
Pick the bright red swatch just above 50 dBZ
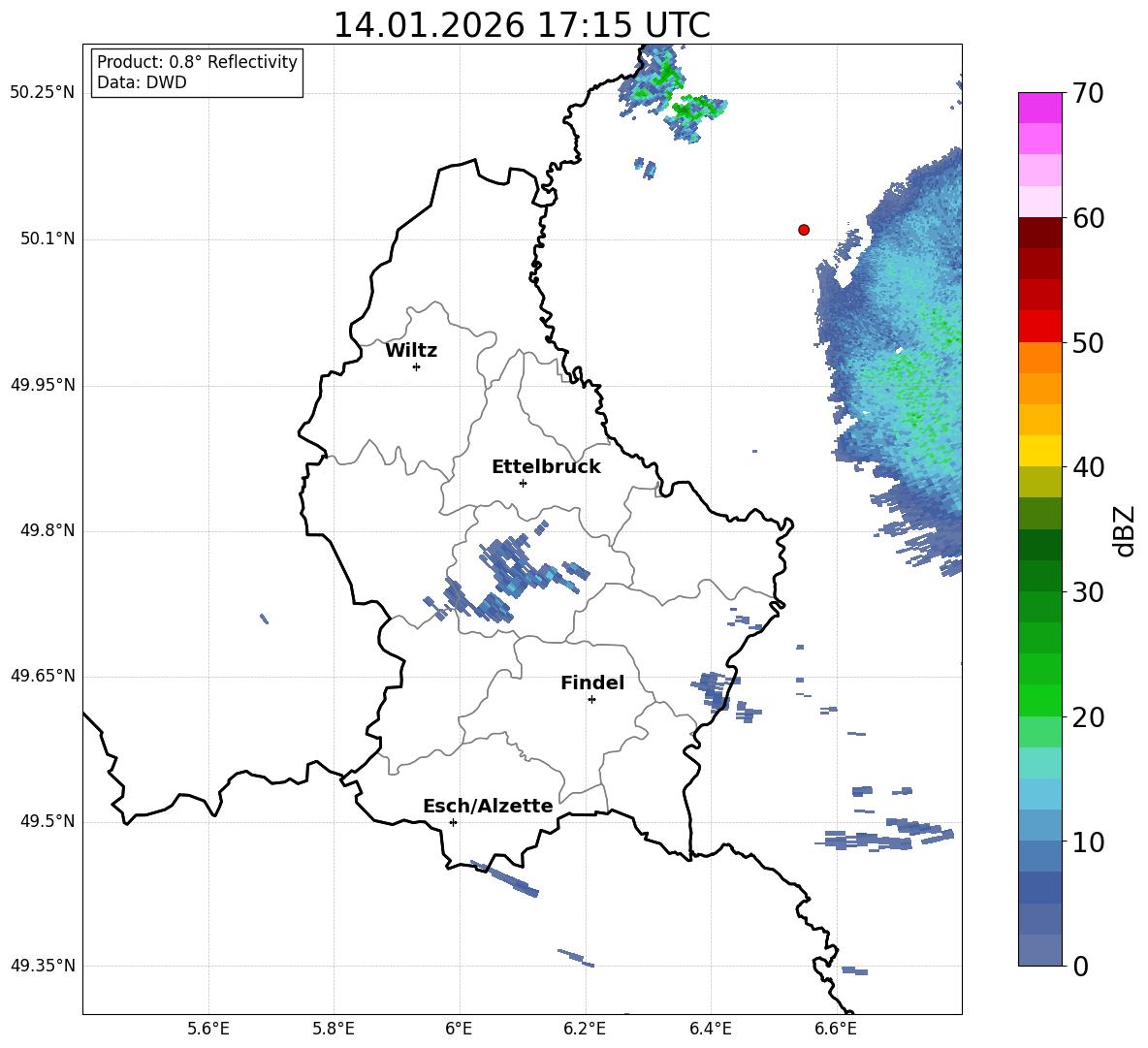point(1040,327)
